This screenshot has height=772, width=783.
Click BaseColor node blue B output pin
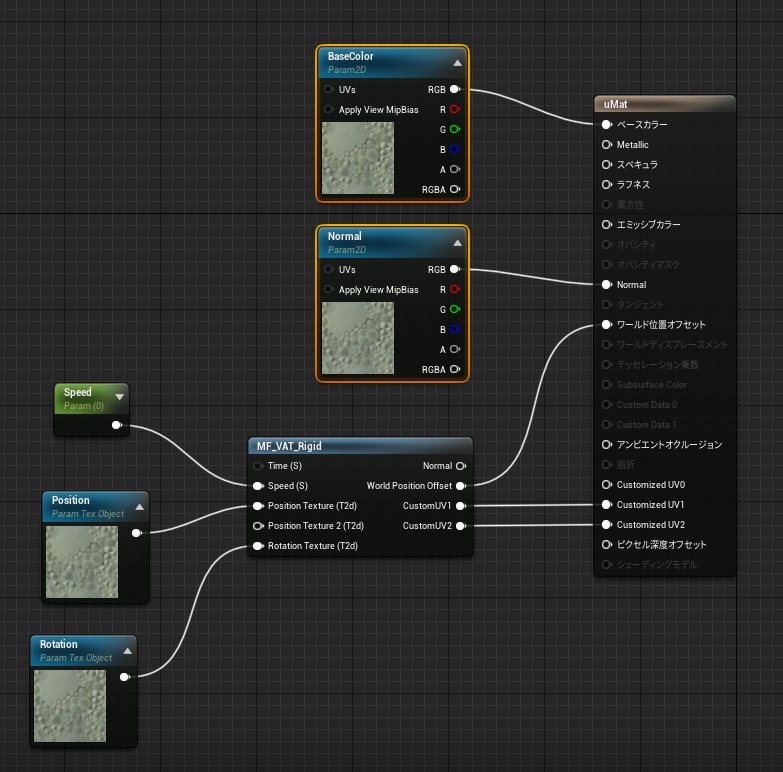(455, 149)
